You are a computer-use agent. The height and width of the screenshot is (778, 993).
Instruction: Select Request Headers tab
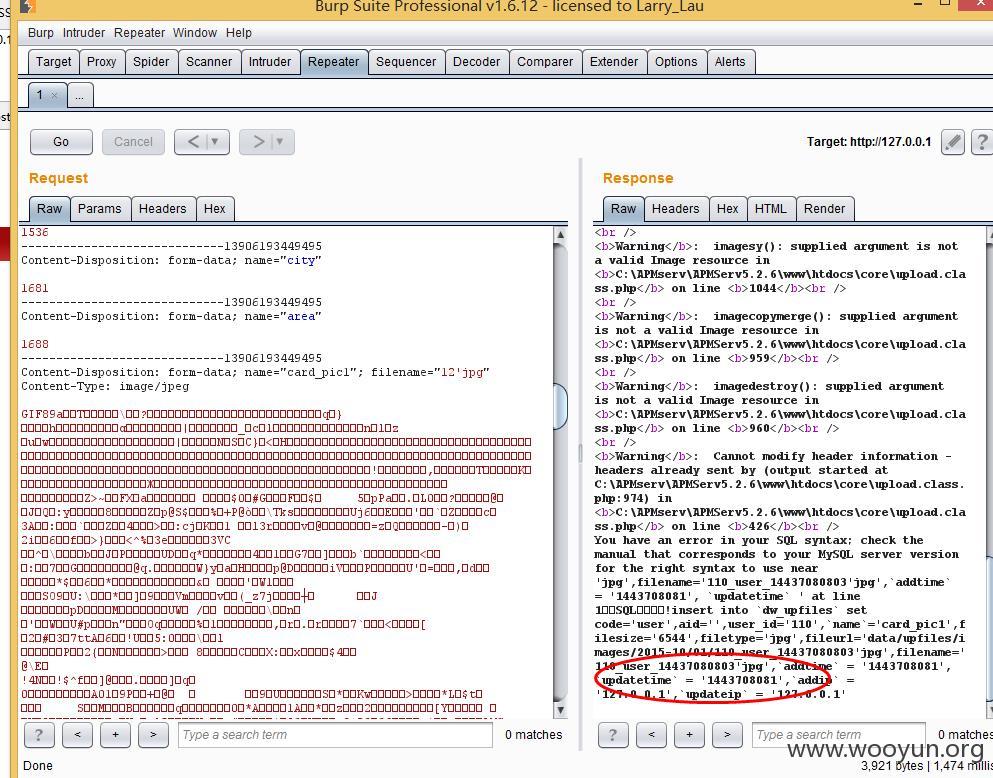click(x=163, y=209)
